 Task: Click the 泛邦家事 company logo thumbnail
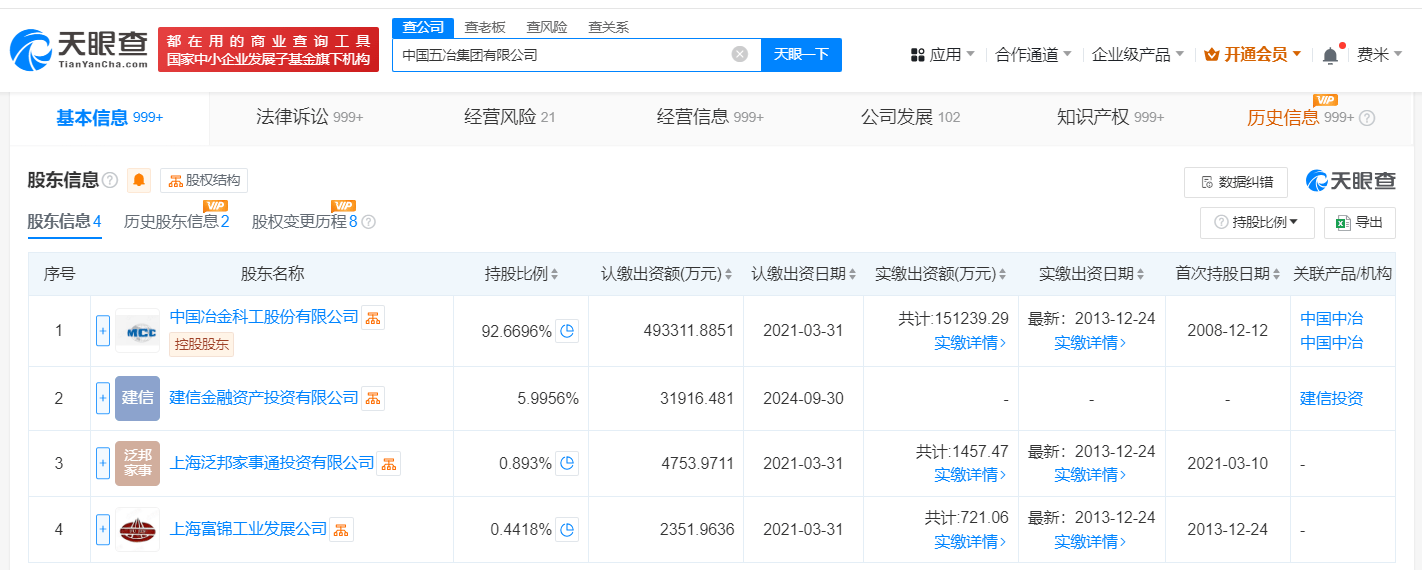(x=137, y=463)
